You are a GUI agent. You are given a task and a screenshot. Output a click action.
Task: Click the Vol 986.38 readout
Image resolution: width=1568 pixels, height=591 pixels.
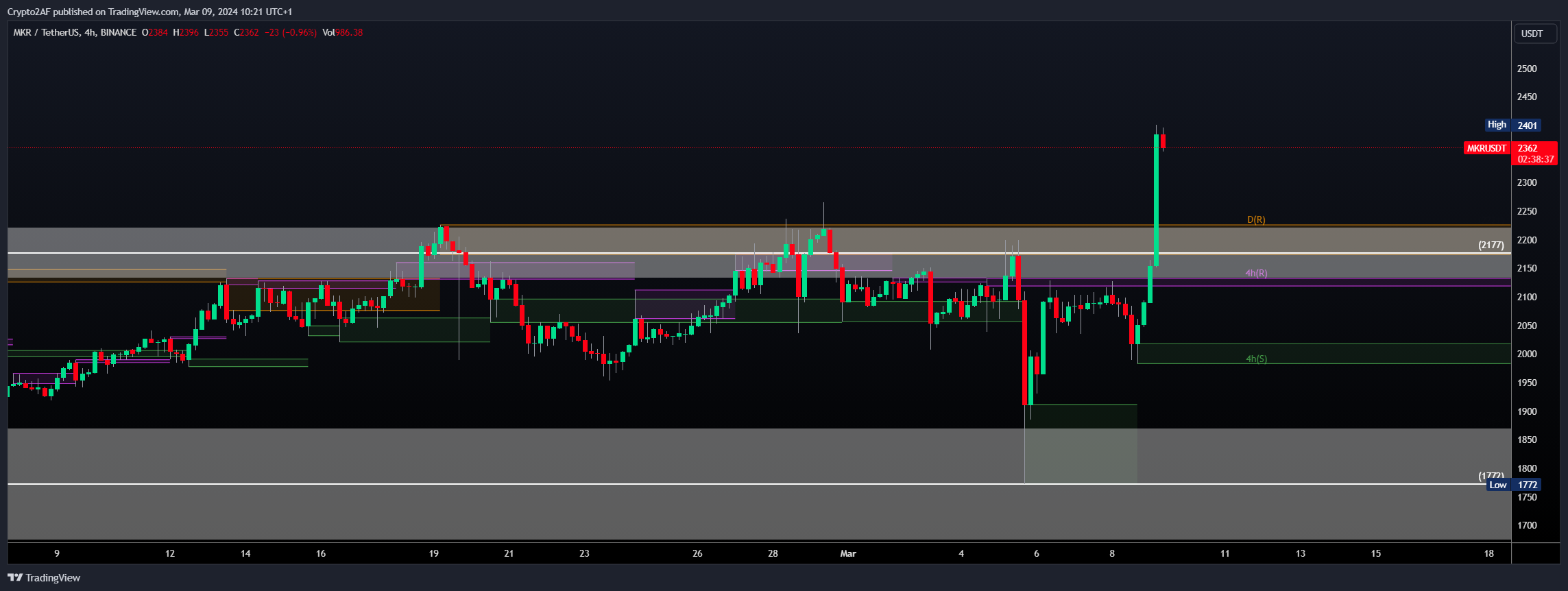(x=342, y=32)
